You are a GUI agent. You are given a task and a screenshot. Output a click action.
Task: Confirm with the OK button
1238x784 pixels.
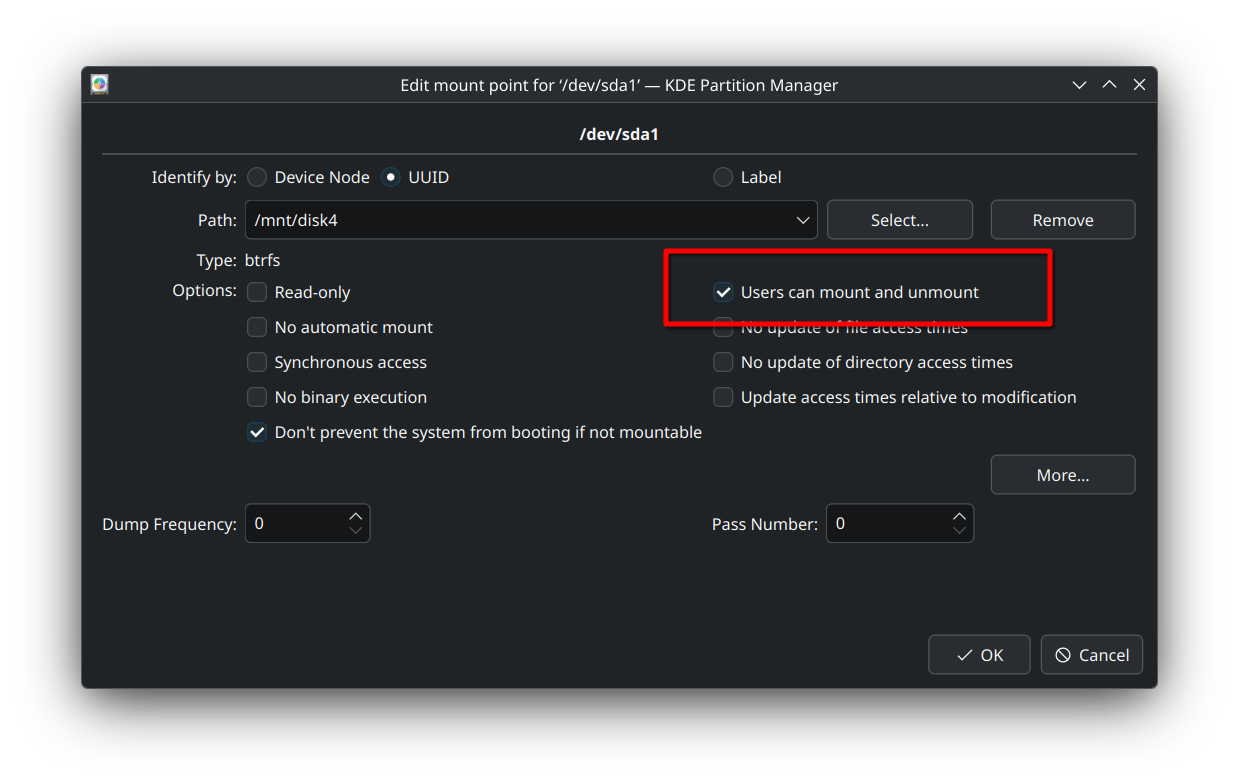tap(979, 655)
